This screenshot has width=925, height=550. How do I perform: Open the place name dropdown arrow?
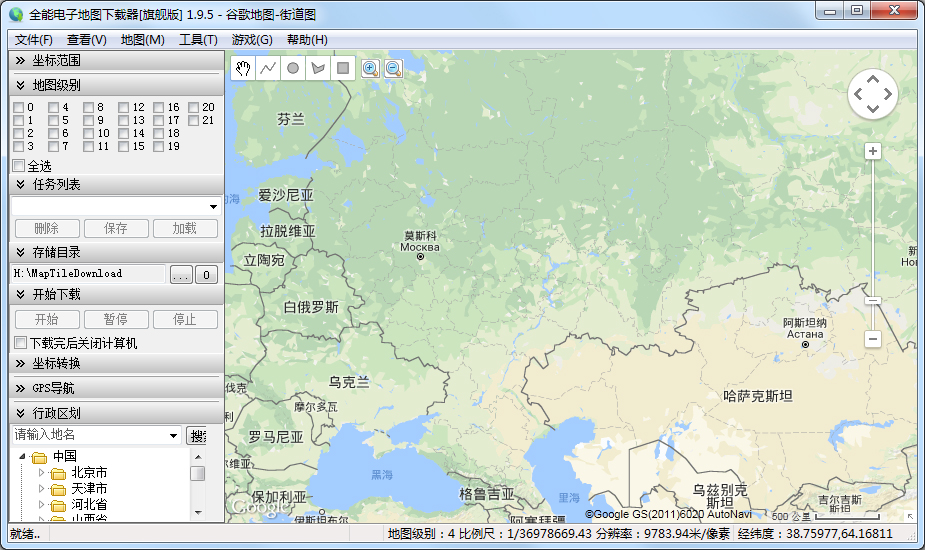pos(173,436)
